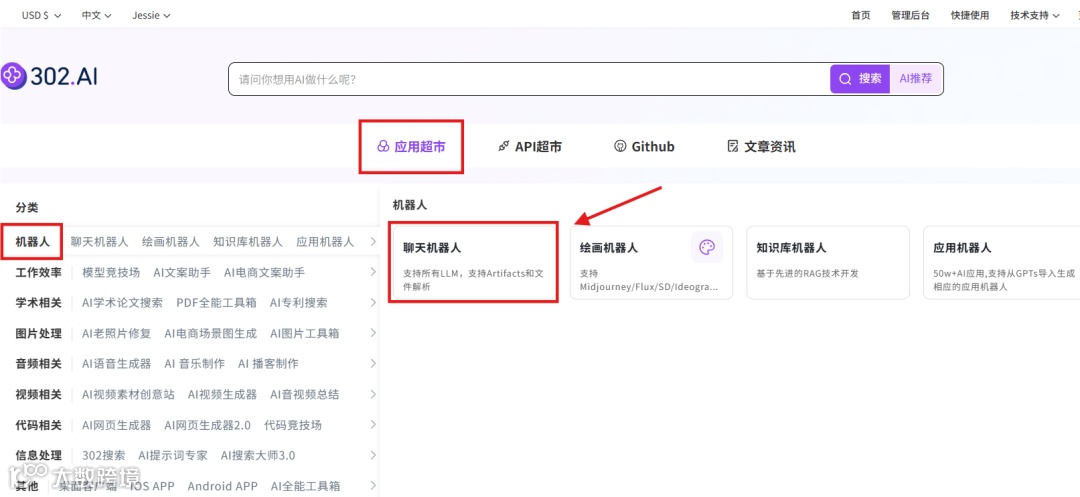Click the 302.AI logo

point(49,76)
